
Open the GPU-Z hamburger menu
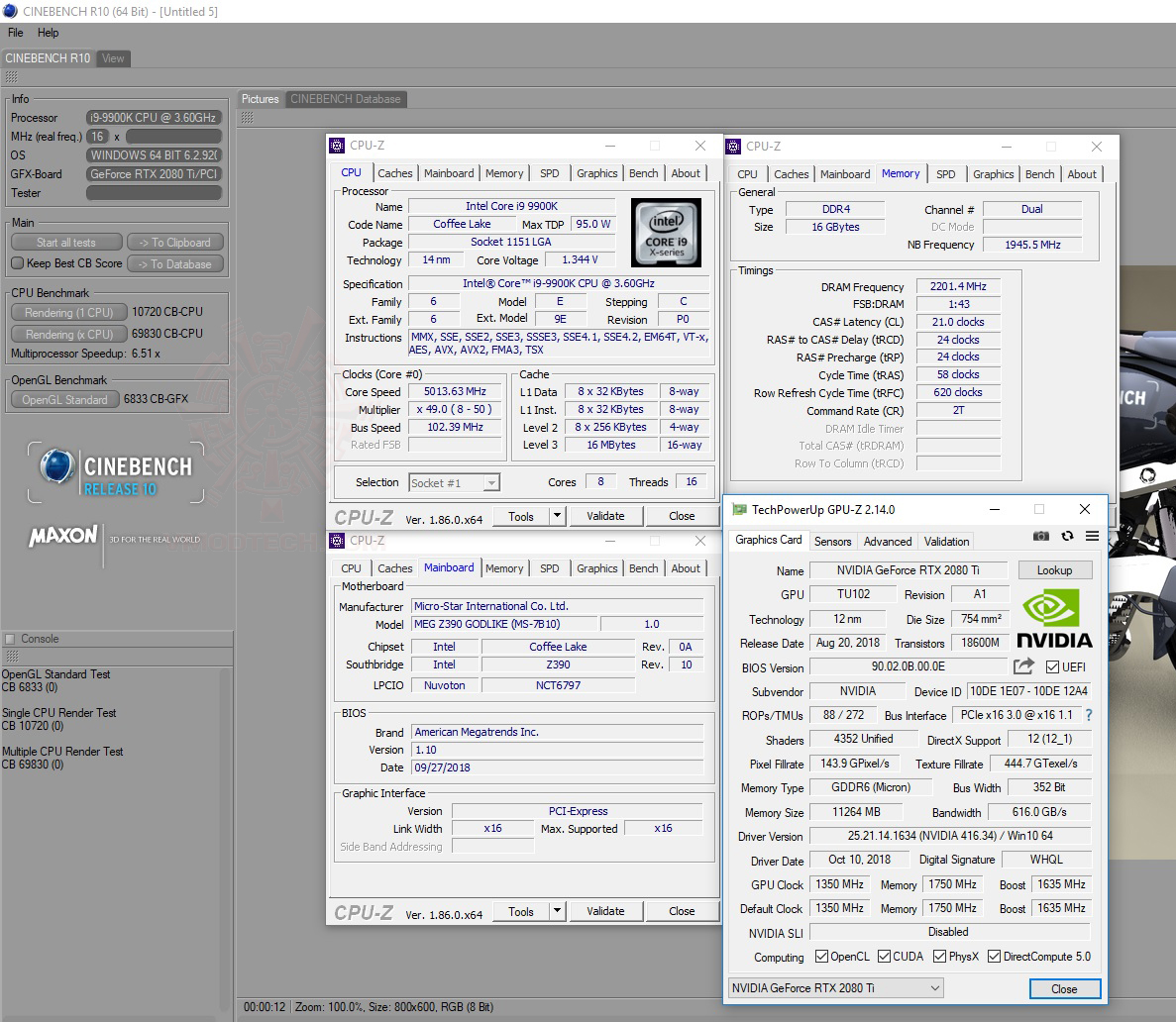coord(1091,536)
